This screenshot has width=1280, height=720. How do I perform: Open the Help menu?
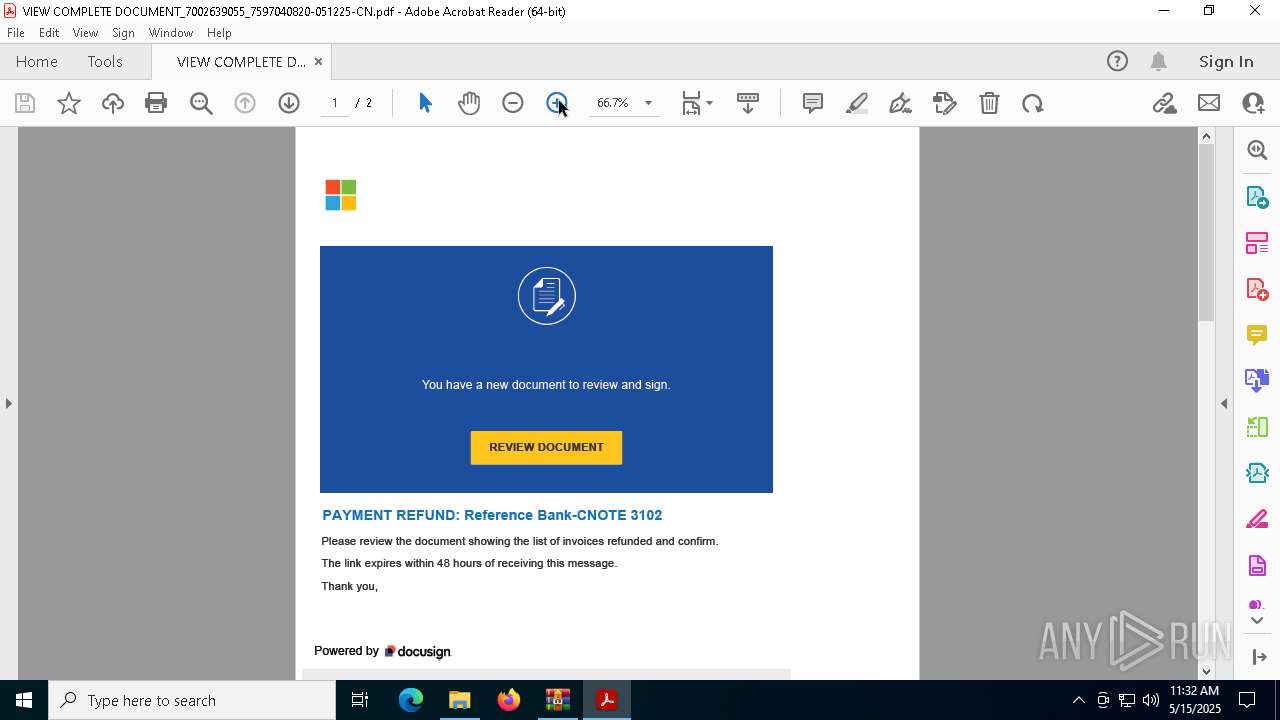point(219,32)
